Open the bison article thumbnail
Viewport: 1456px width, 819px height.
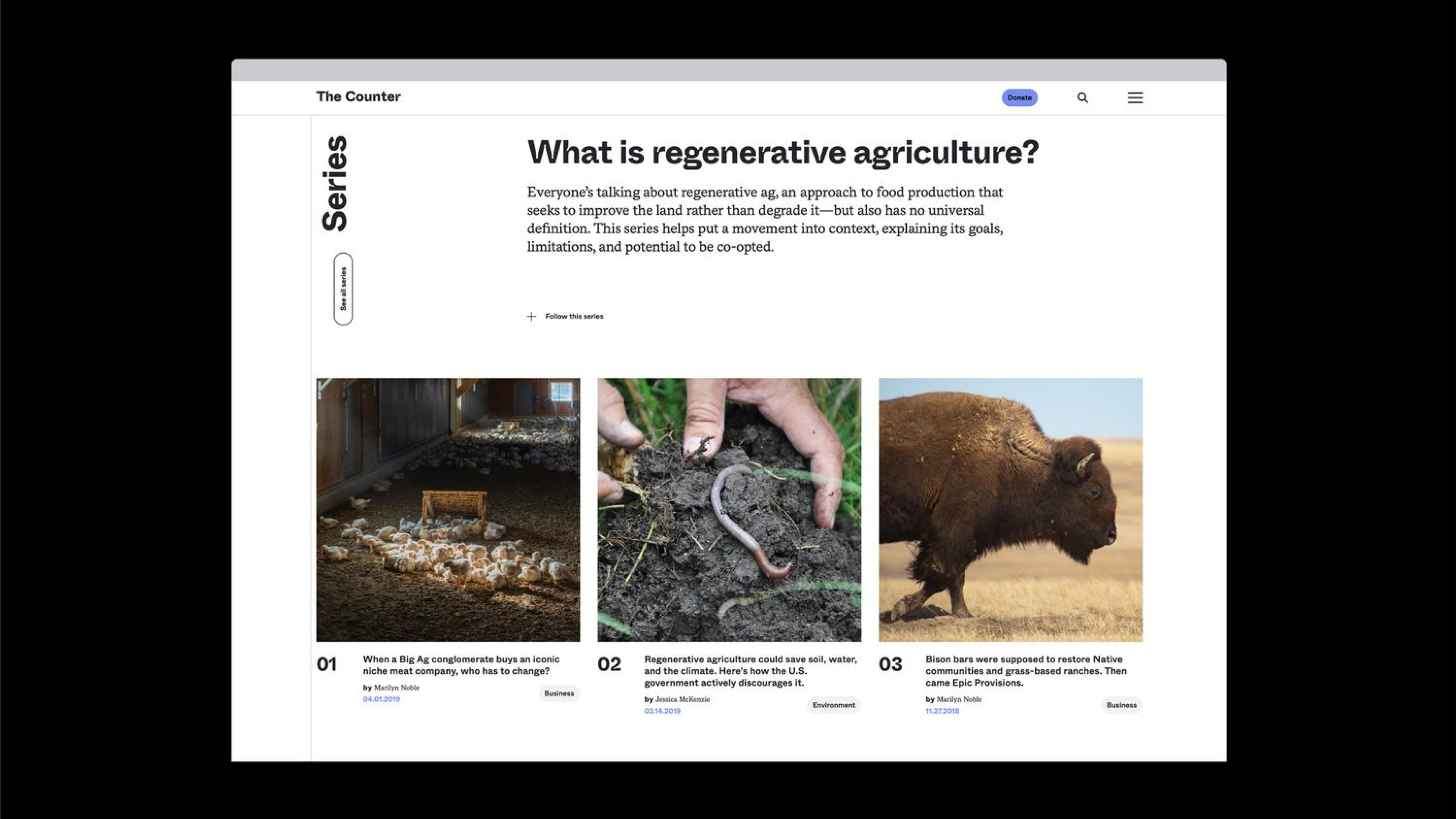1010,509
